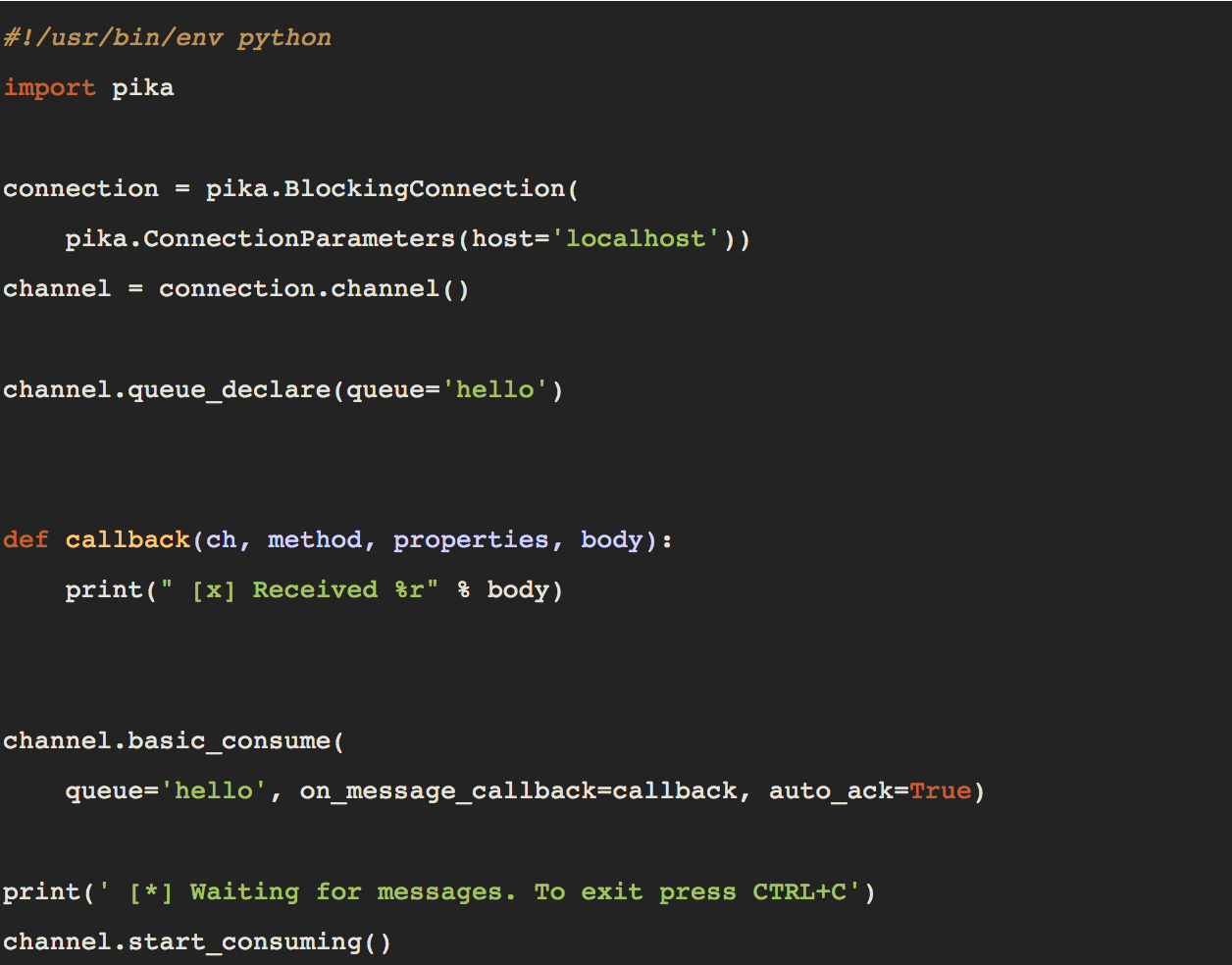1232x965 pixels.
Task: Click the import keyword on line two
Action: point(49,87)
